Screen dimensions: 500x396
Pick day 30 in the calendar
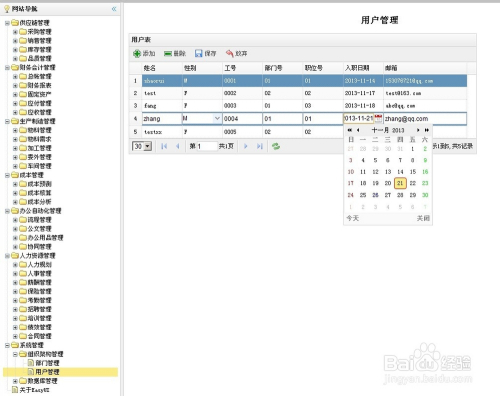pyautogui.click(x=425, y=195)
